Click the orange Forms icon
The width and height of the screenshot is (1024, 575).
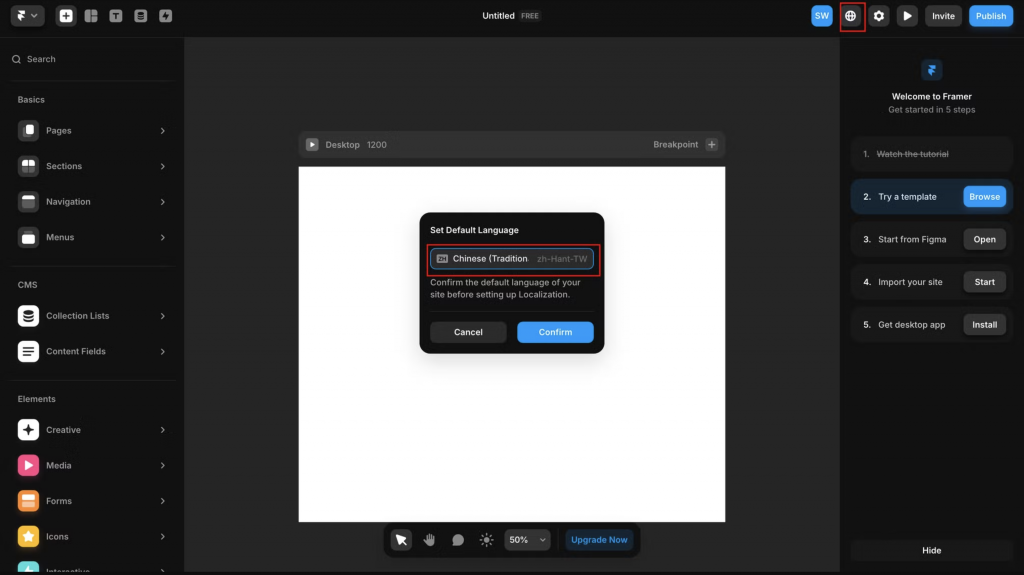coord(28,501)
